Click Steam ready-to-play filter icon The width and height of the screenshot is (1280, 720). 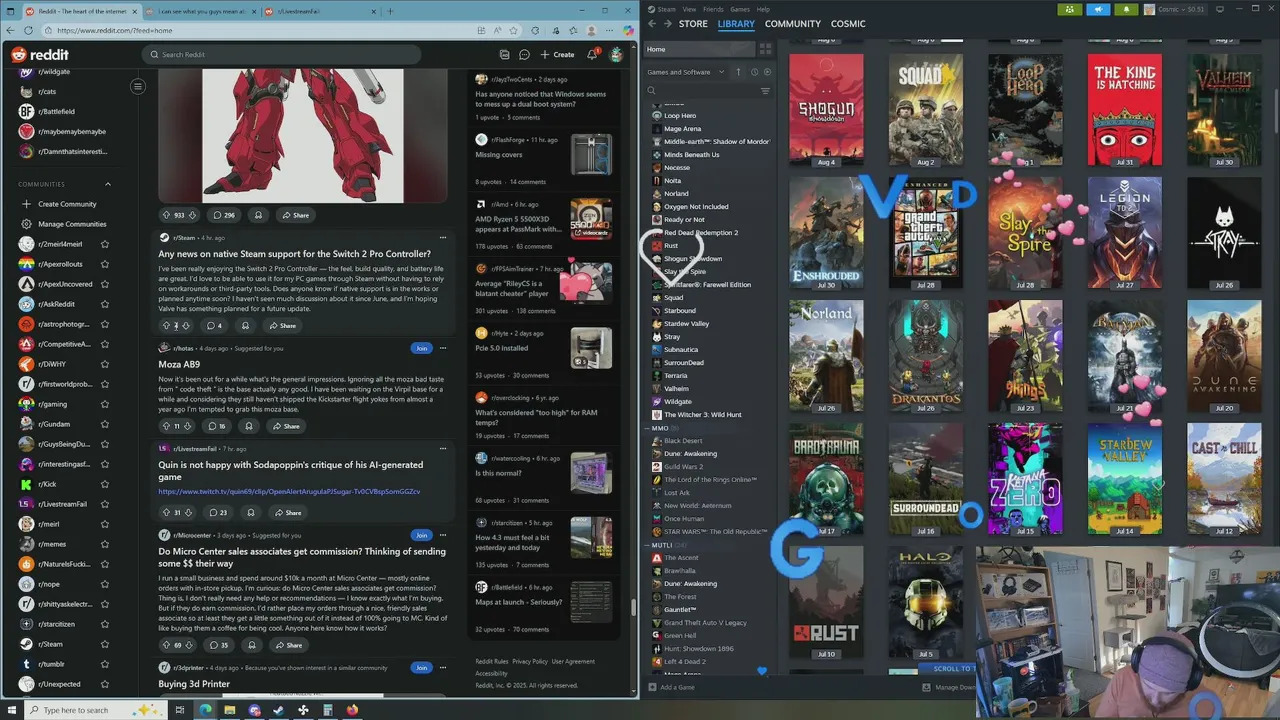pos(768,72)
